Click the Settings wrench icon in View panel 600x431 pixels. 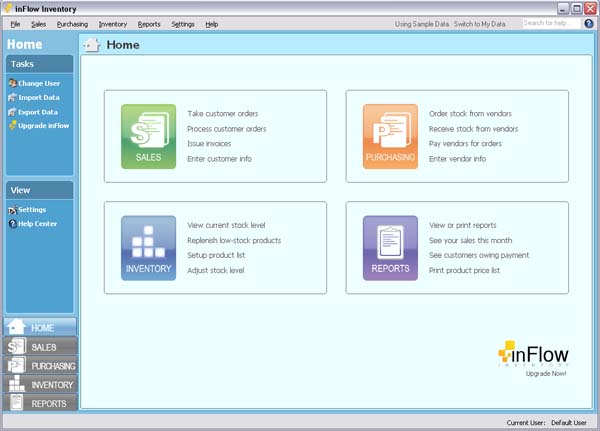click(12, 210)
